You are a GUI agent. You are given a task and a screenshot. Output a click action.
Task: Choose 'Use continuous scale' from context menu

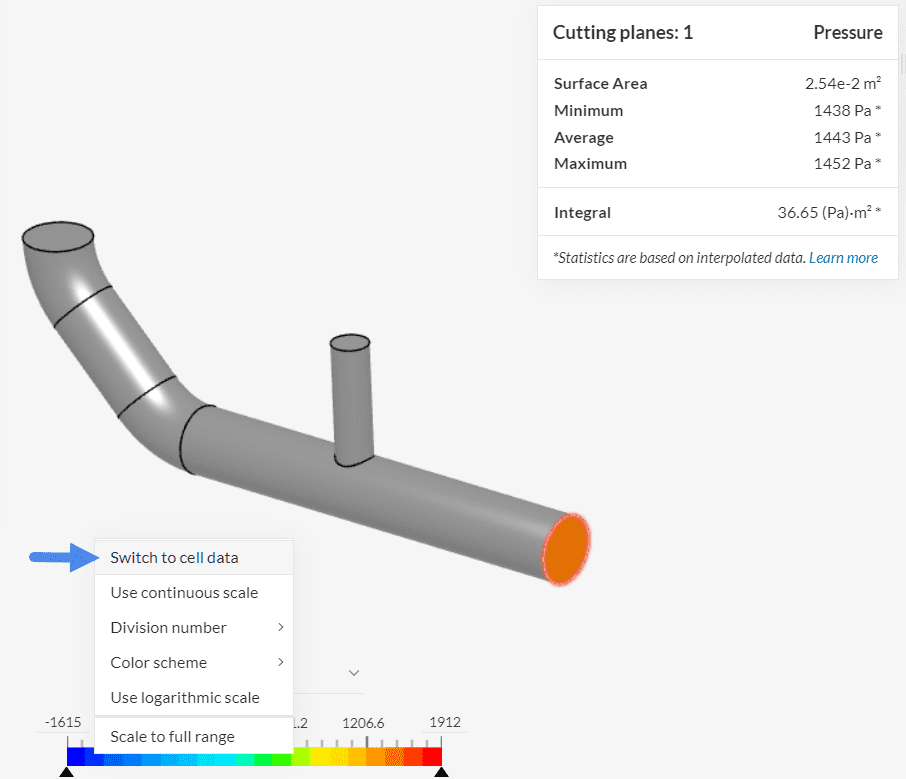(x=184, y=592)
